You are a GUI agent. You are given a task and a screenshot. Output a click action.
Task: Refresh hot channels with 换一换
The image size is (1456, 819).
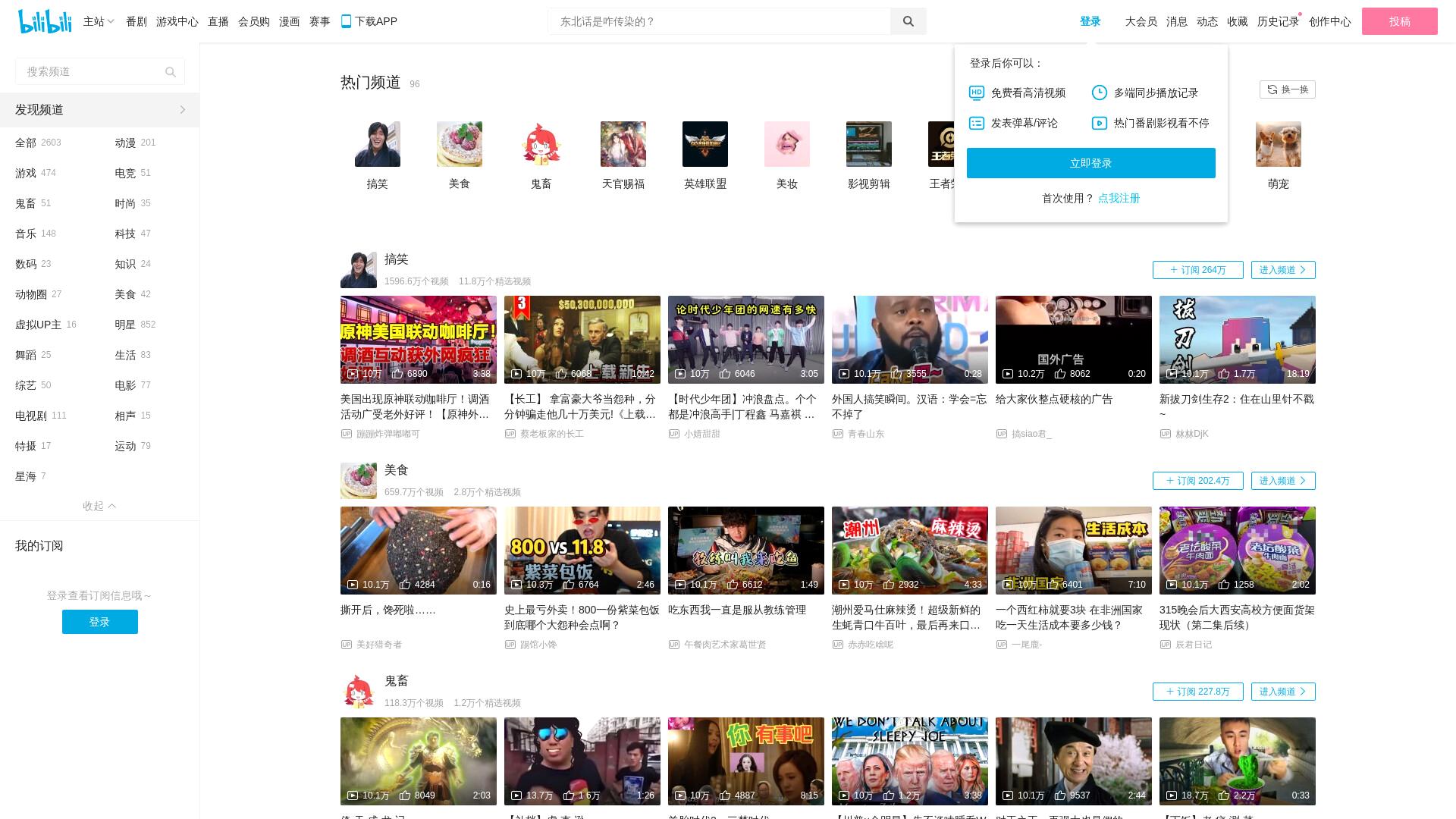pos(1288,89)
